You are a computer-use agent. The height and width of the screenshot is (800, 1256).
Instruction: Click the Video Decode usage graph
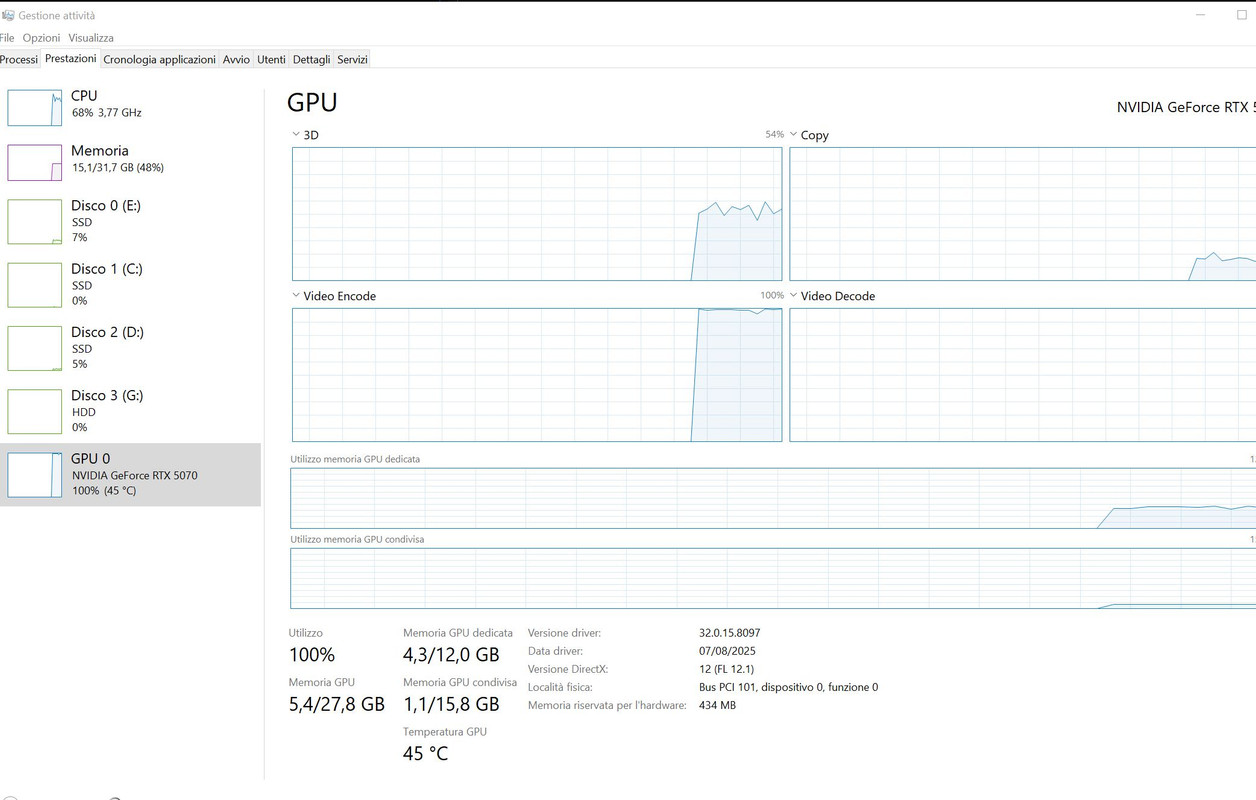[1023, 375]
